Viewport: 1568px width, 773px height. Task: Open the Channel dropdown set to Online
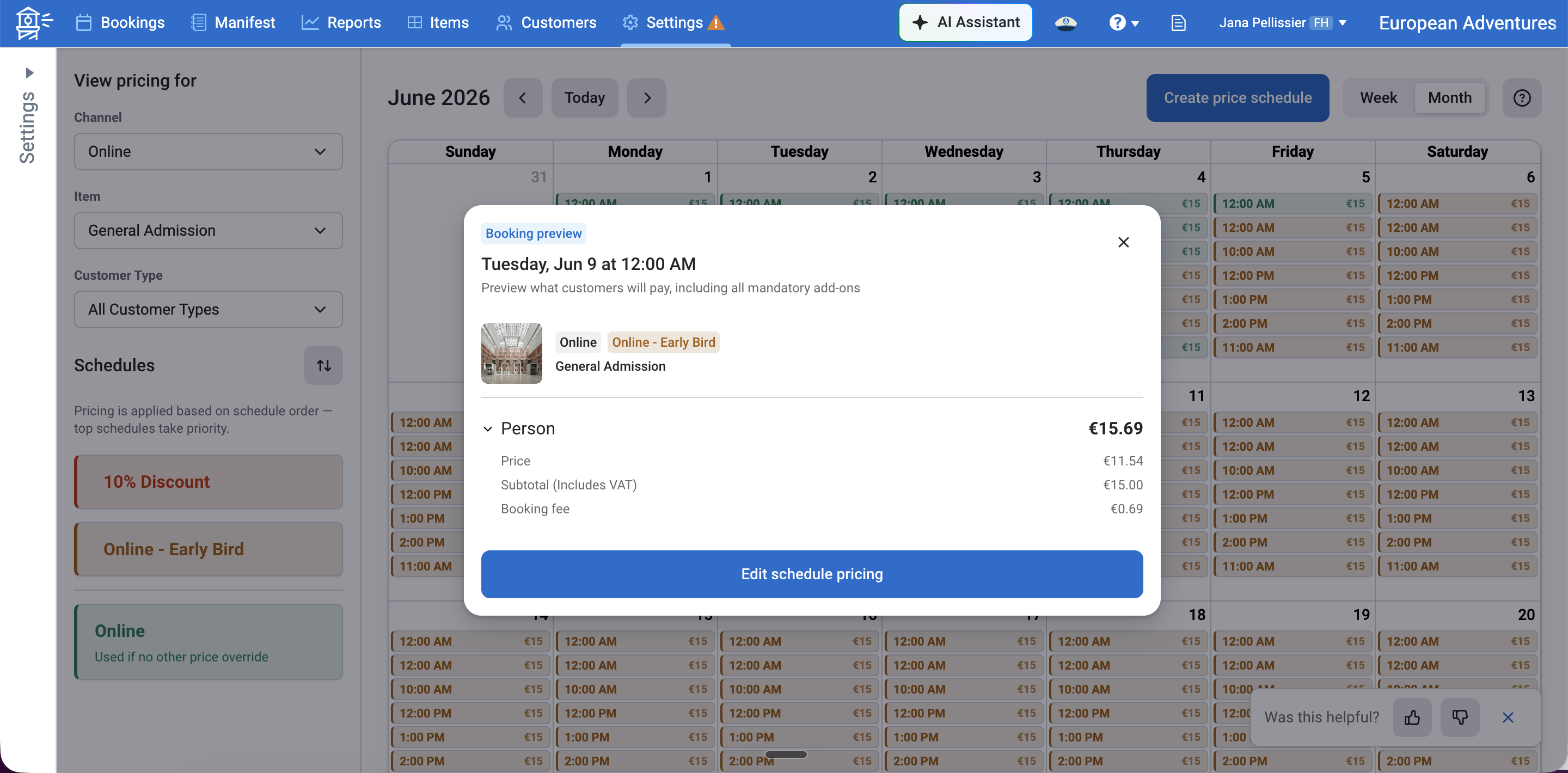point(208,151)
